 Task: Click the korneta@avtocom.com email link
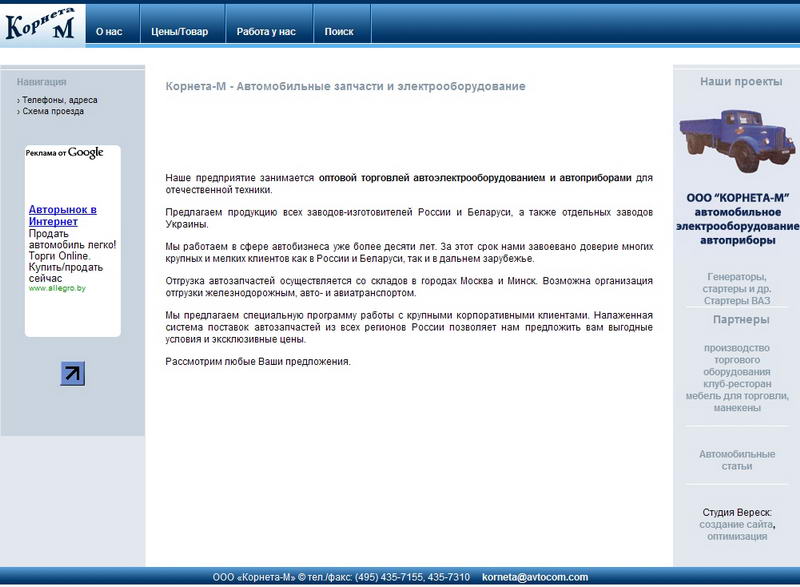[535, 577]
